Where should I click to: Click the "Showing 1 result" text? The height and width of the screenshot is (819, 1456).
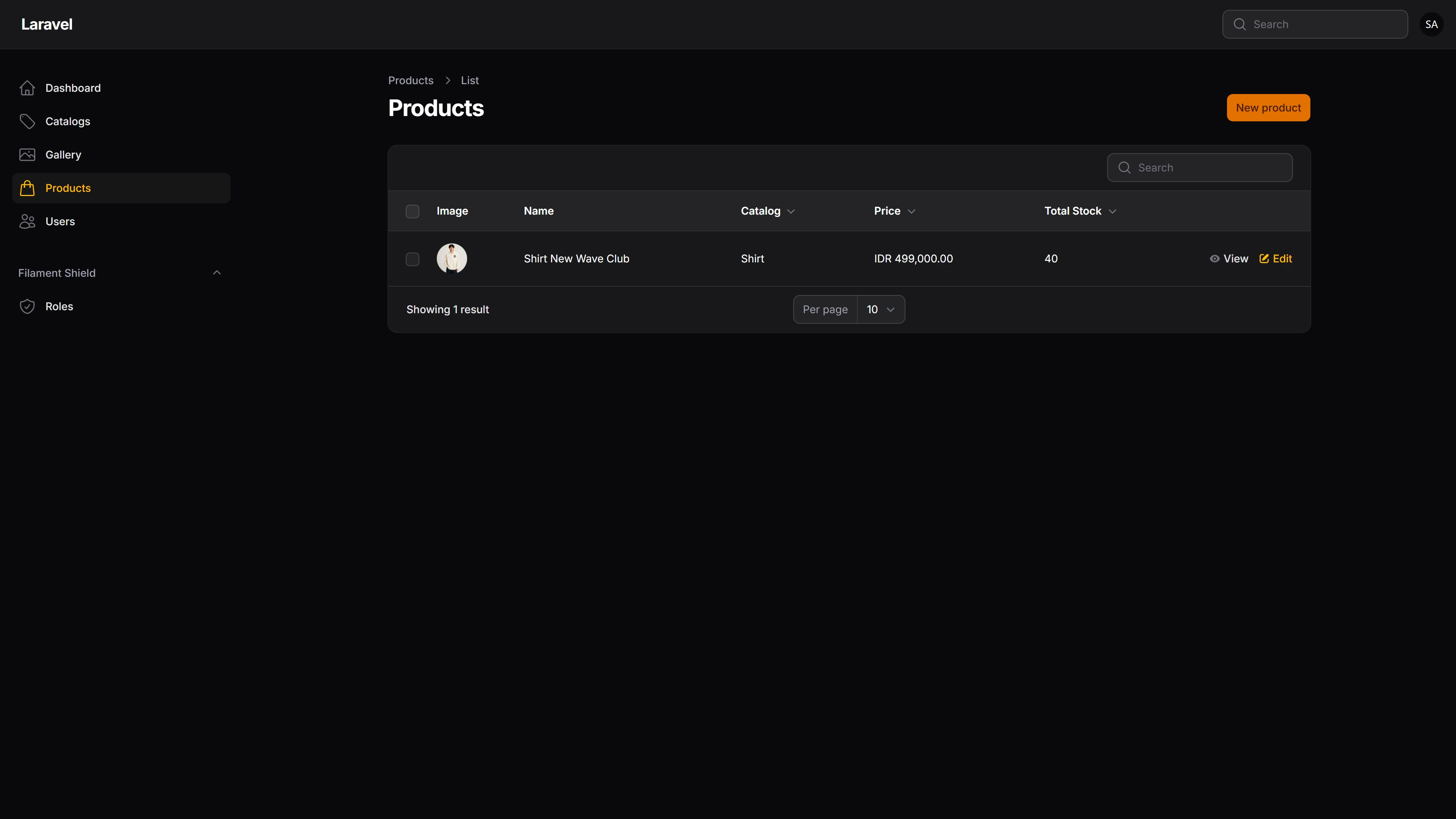click(x=447, y=310)
